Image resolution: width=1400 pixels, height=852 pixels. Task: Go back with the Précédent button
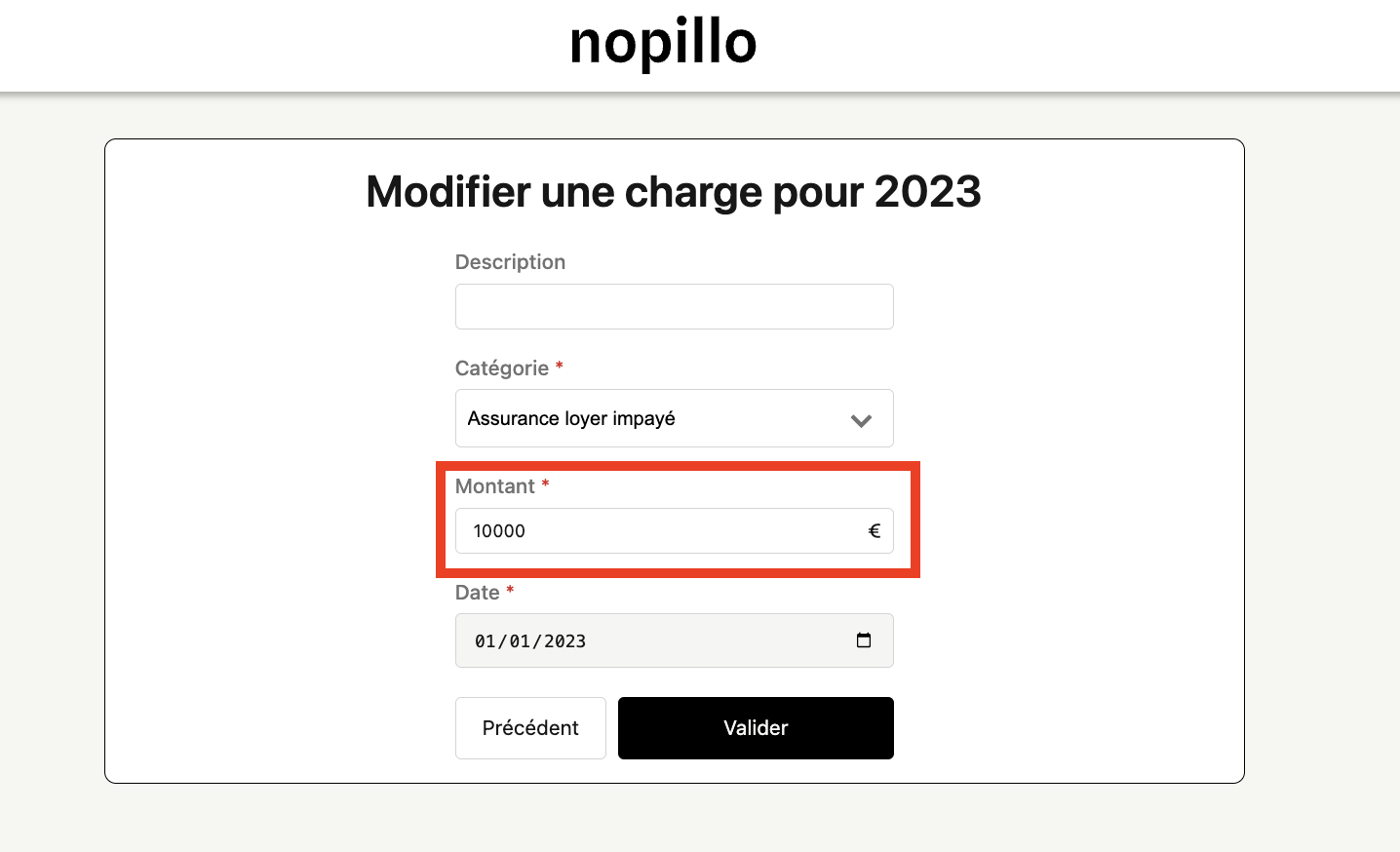pos(530,728)
